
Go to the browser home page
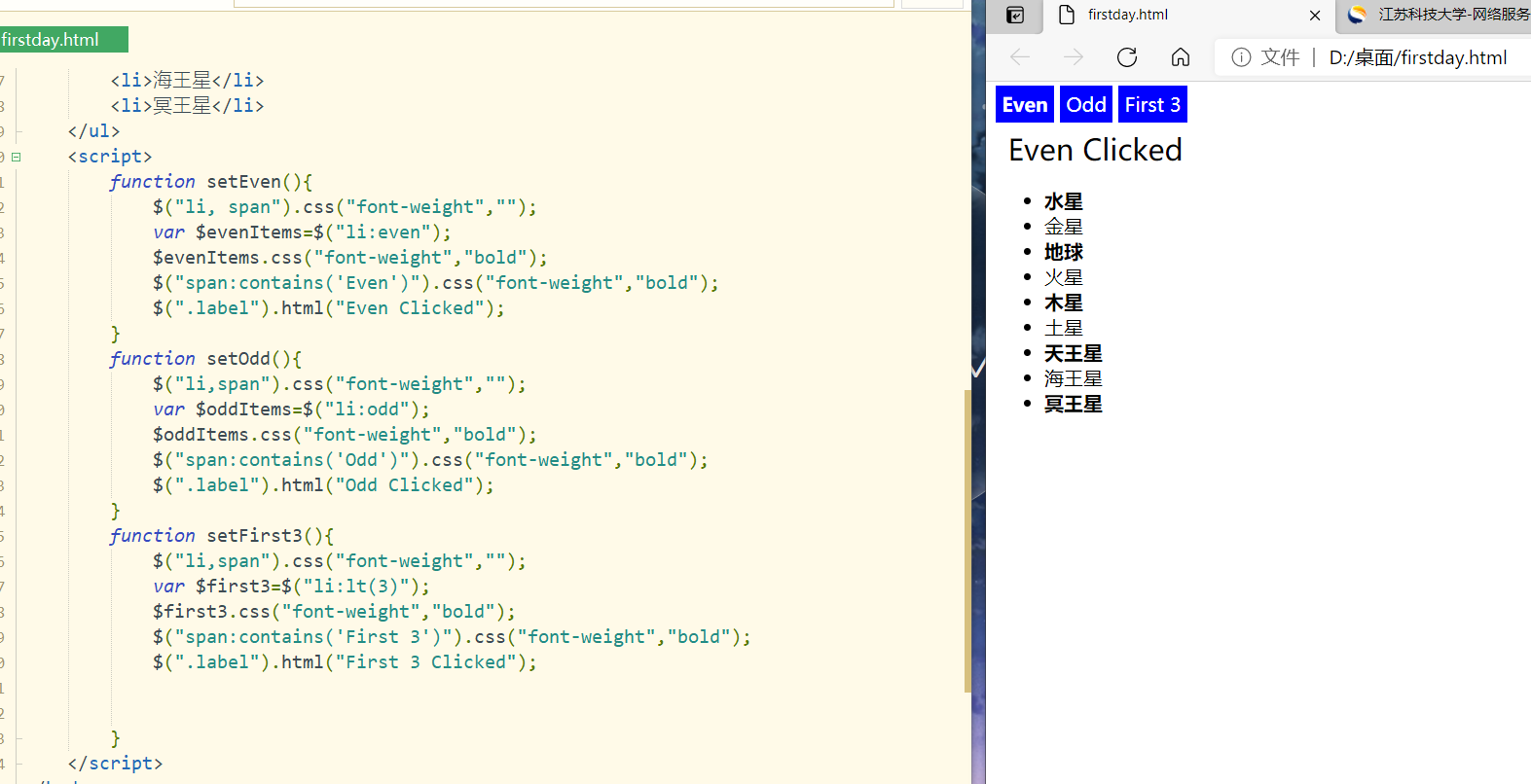1181,57
